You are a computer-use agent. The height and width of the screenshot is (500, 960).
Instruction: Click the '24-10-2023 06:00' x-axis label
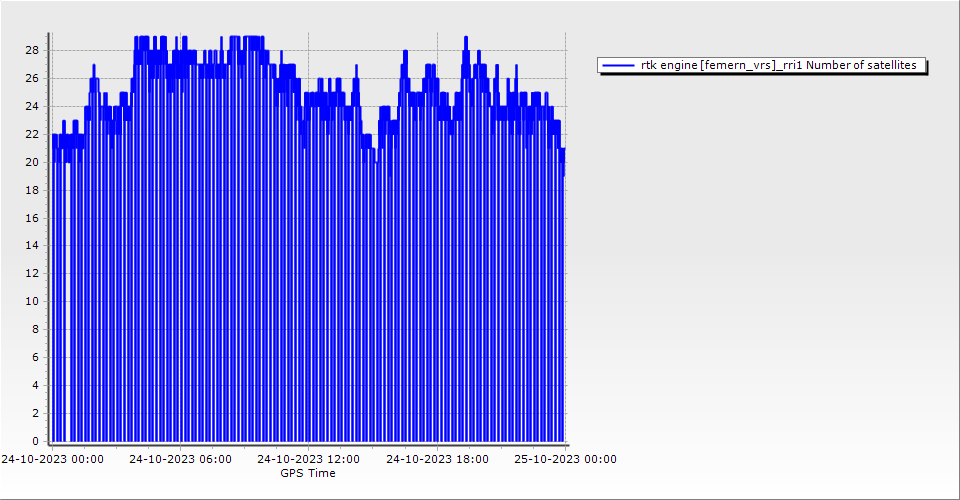pos(180,459)
